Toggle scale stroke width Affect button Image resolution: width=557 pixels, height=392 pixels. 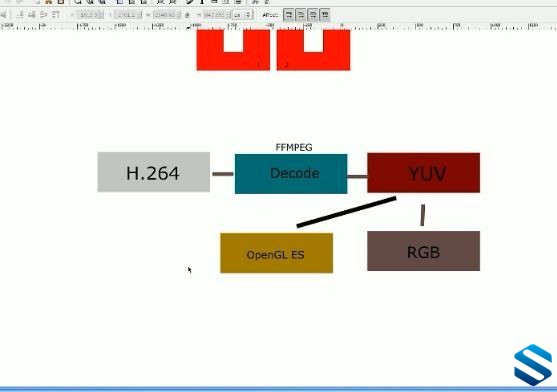pyautogui.click(x=289, y=15)
